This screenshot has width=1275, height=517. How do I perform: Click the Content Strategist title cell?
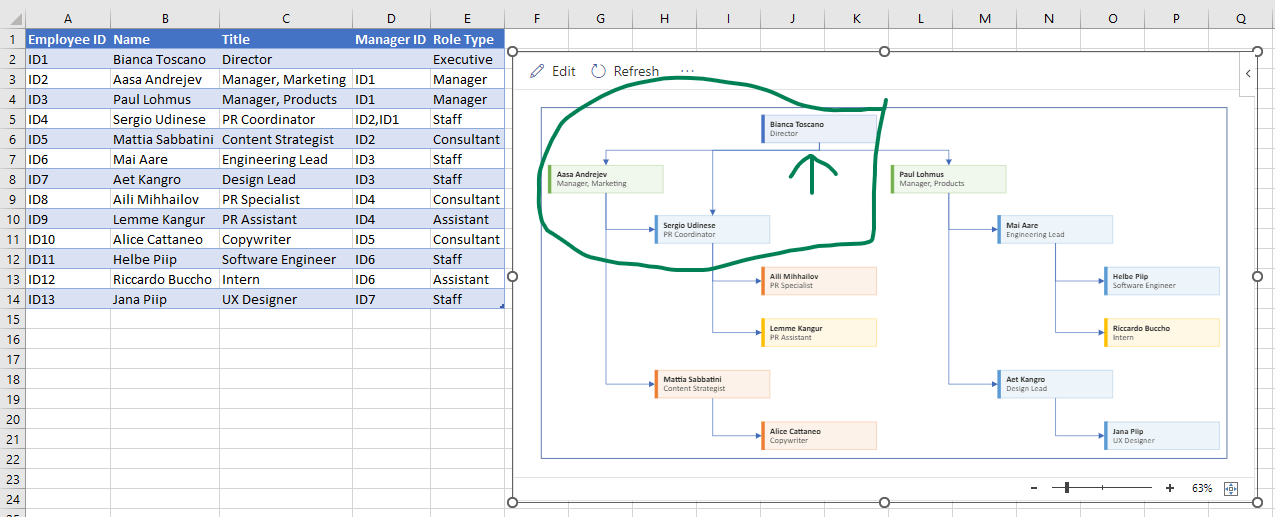coord(285,139)
